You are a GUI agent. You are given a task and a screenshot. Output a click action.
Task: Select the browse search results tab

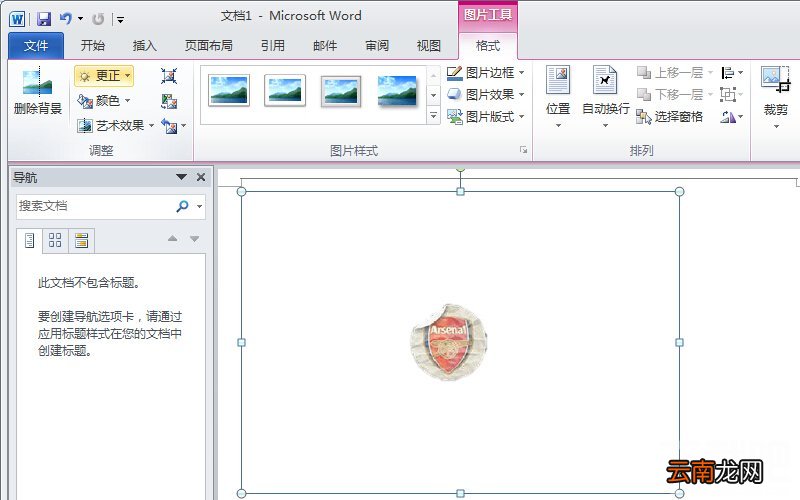tap(81, 240)
